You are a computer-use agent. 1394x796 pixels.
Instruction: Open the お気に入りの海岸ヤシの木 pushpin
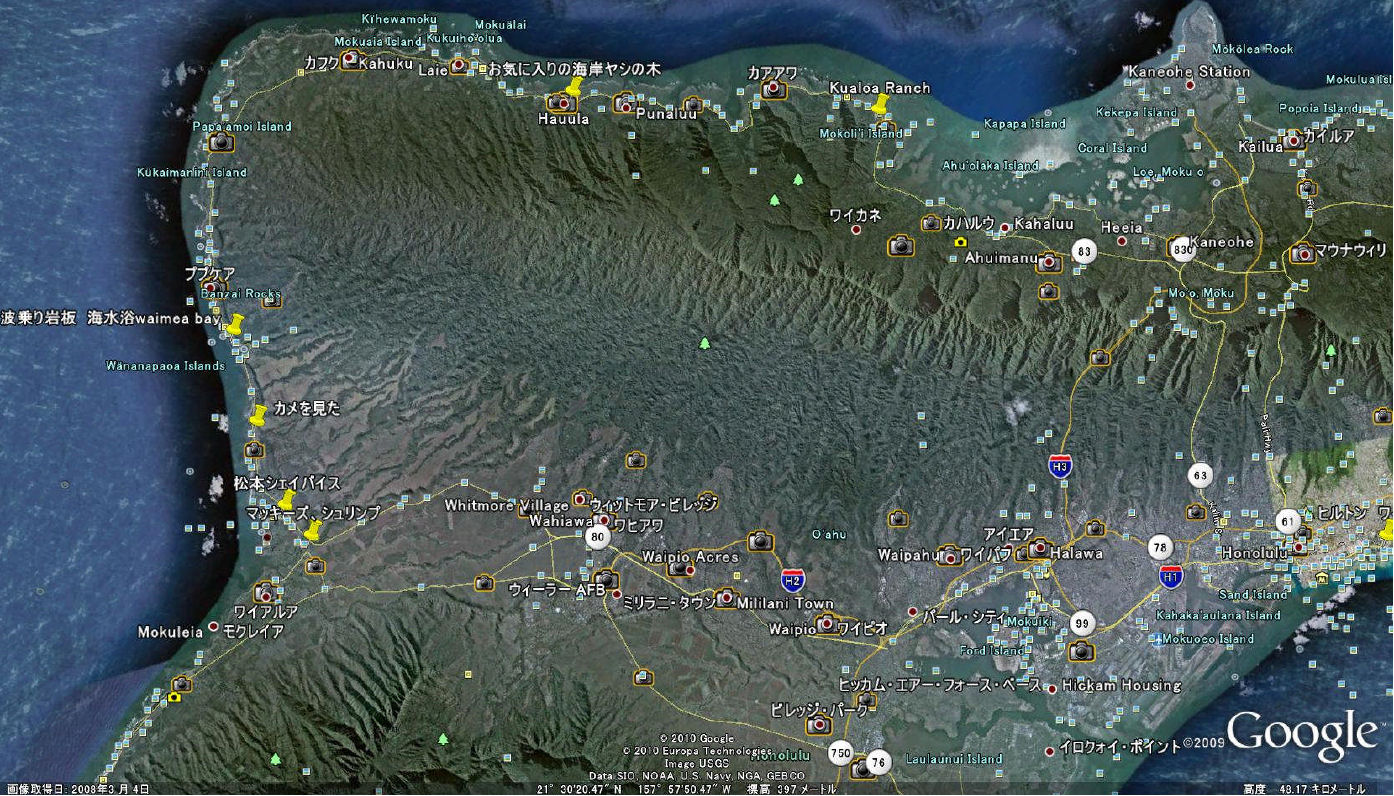573,88
